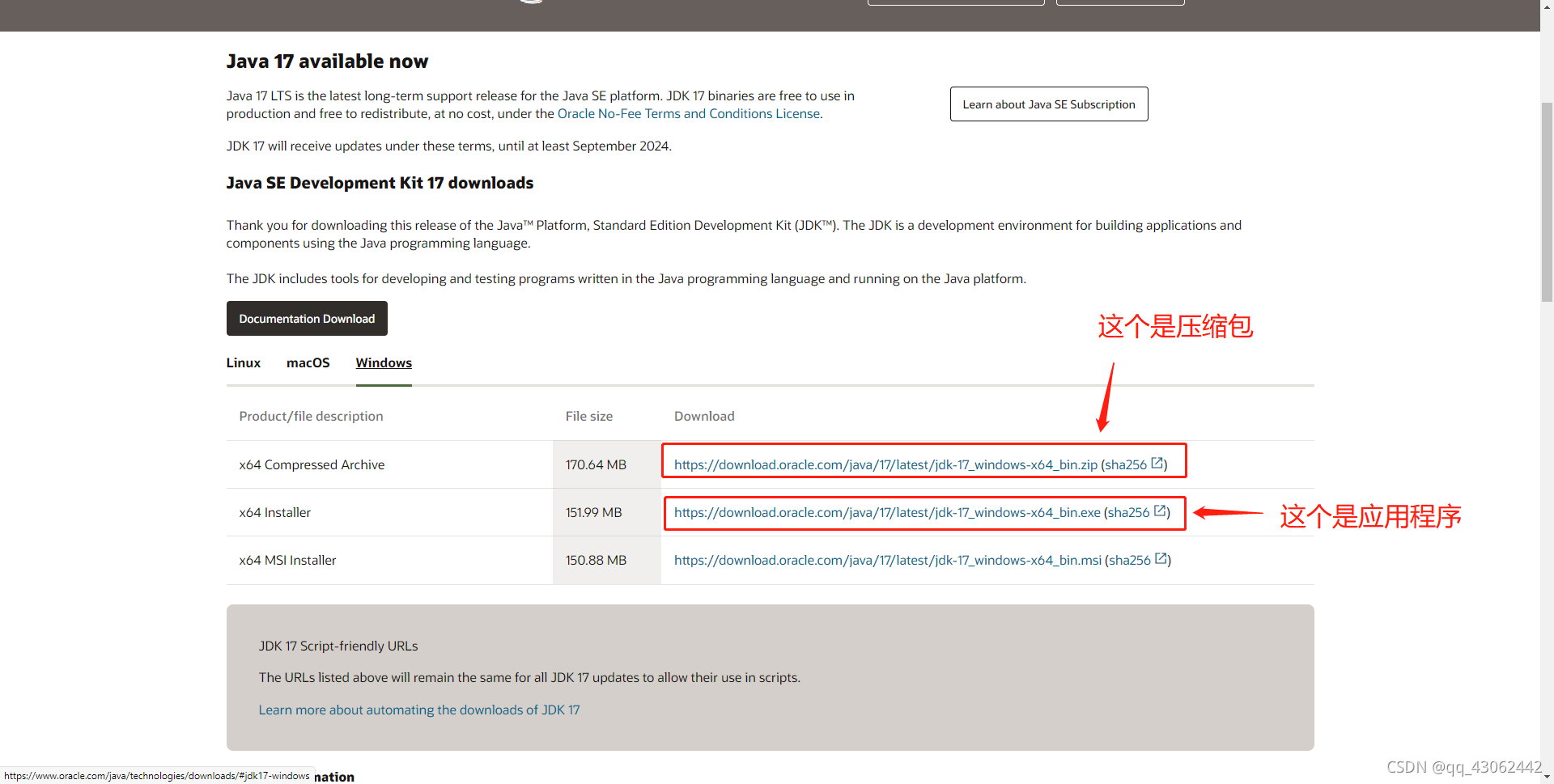Select the x64 Installer row label

(274, 513)
